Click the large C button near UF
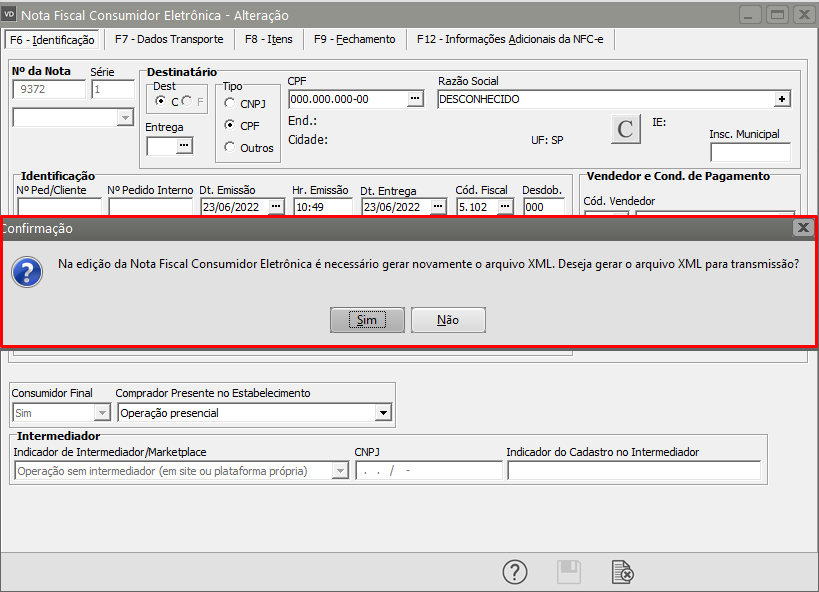Viewport: 819px width, 592px height. point(626,129)
